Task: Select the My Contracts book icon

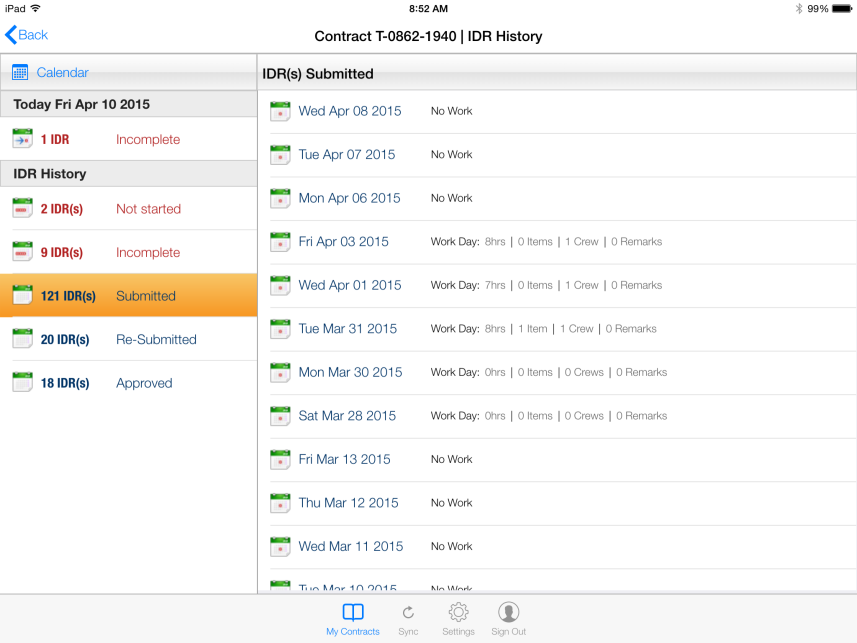Action: tap(353, 613)
